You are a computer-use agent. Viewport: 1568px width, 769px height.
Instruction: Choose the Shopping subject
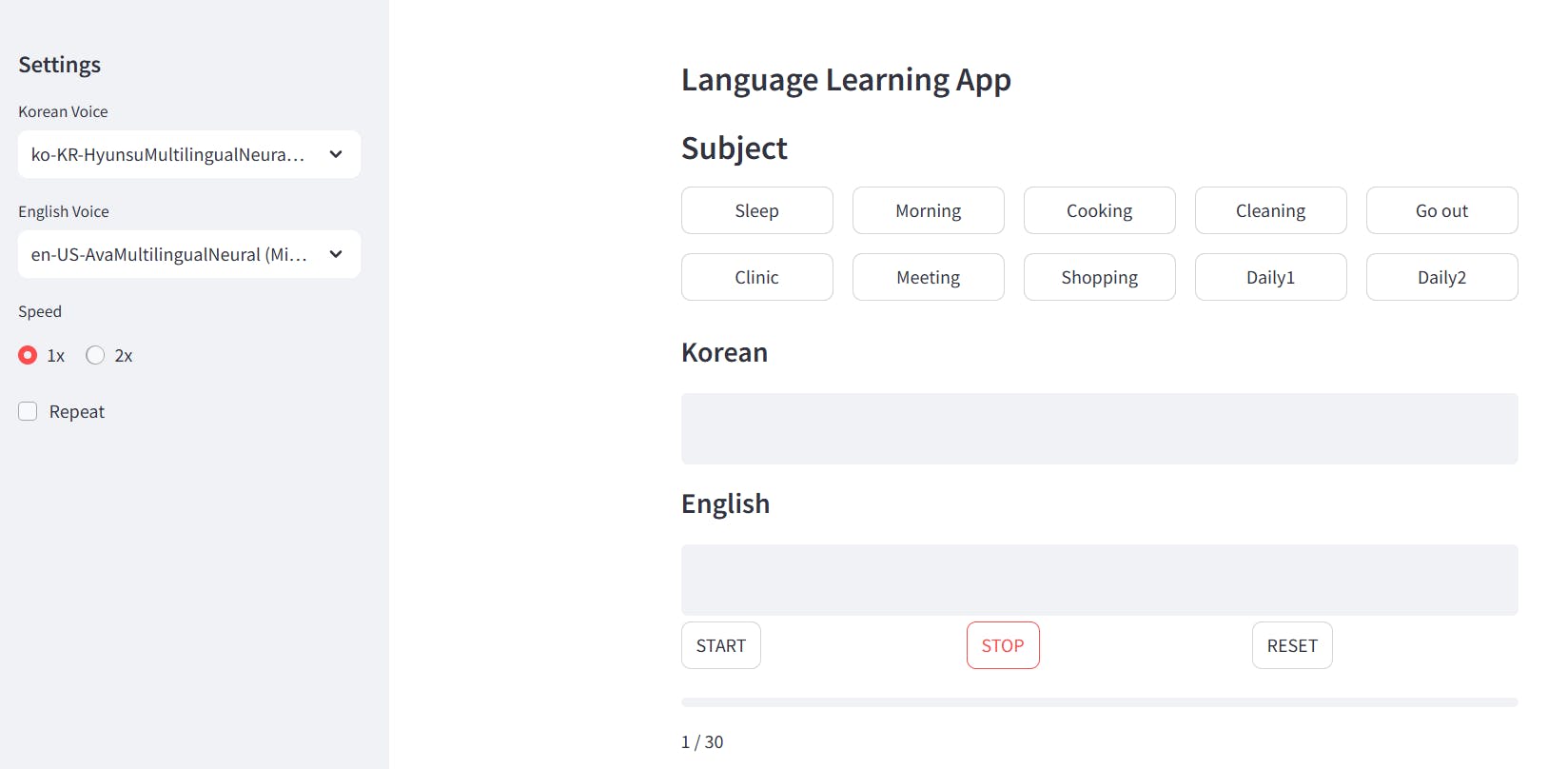click(1100, 277)
